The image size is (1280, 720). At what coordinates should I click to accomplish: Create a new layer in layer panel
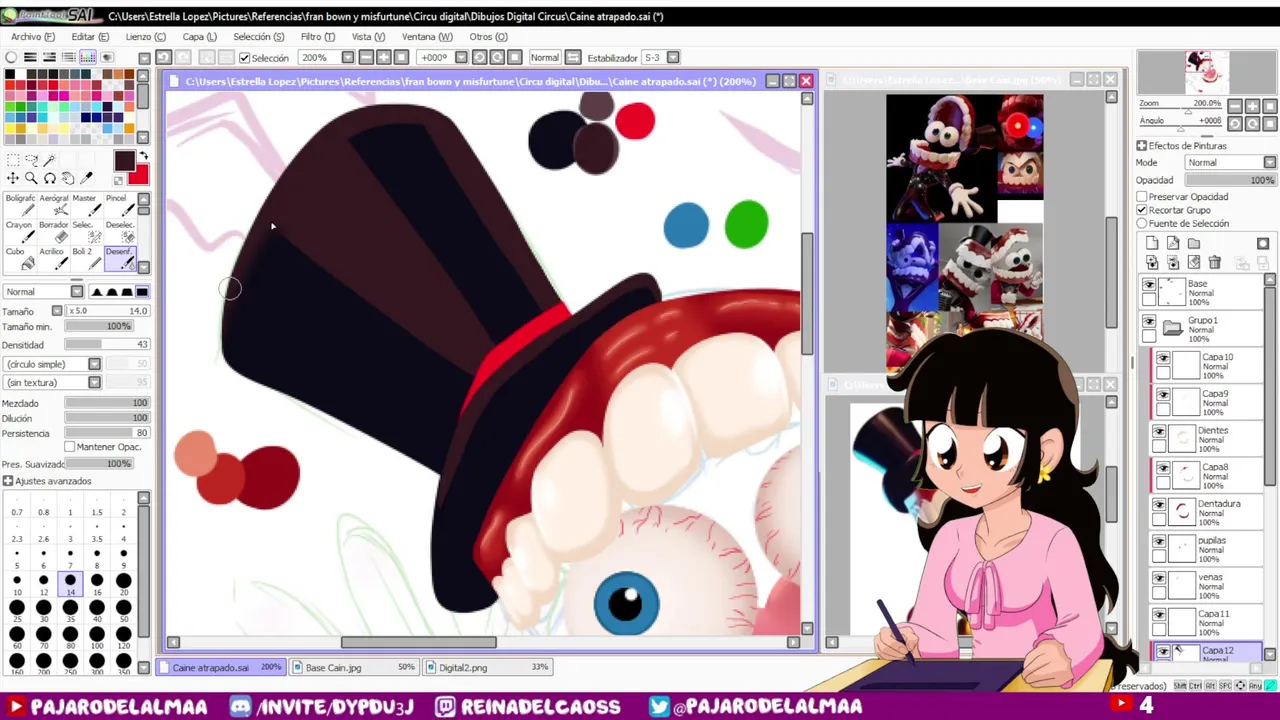1152,243
